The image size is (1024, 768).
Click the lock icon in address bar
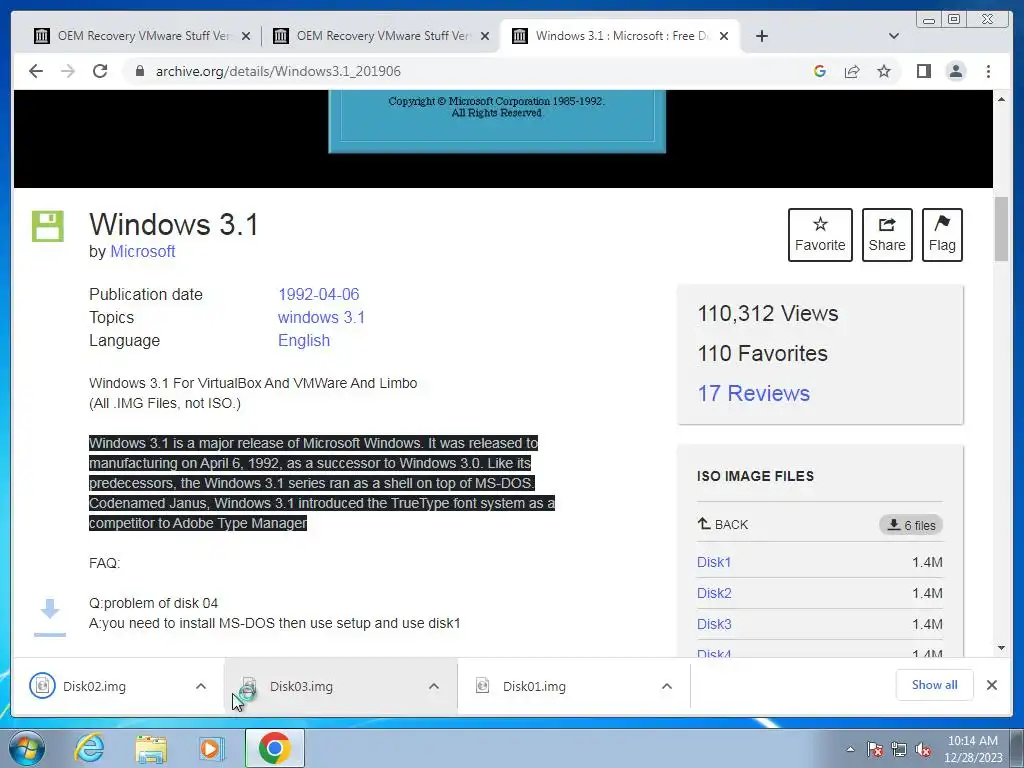tap(139, 71)
